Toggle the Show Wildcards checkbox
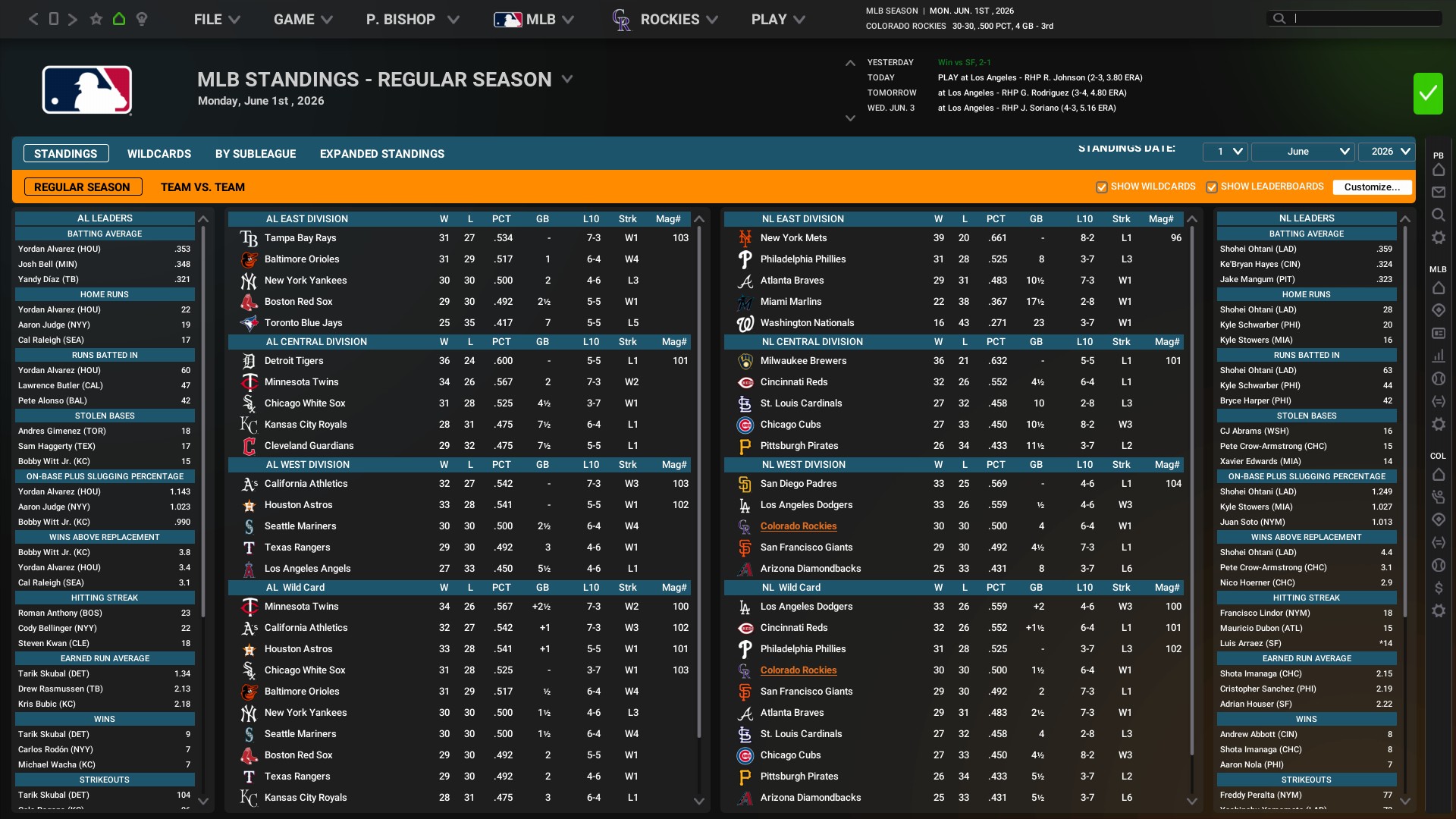Viewport: 1456px width, 819px height. point(1102,187)
